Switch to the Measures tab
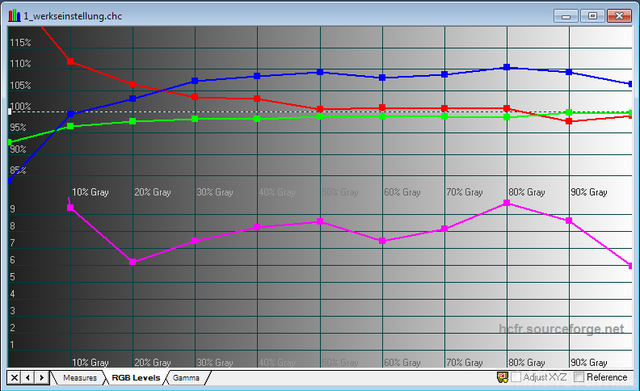640x391 pixels. tap(80, 378)
